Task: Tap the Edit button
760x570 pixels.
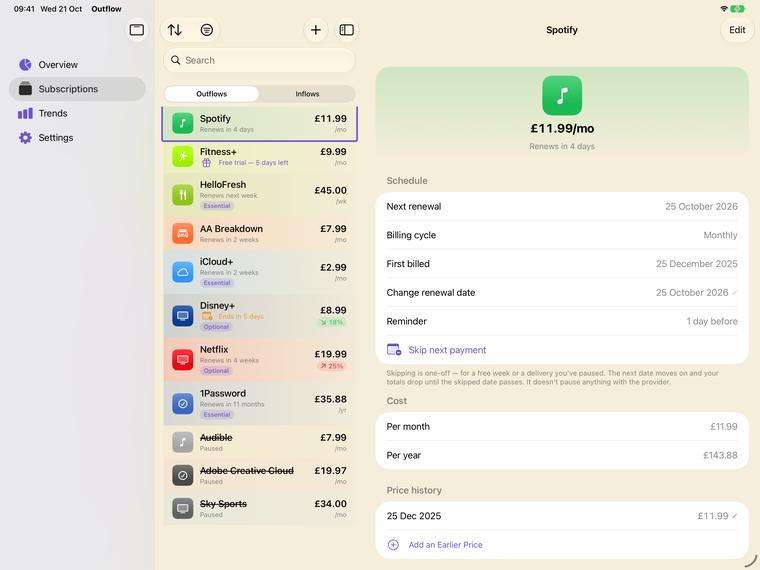Action: coord(737,30)
